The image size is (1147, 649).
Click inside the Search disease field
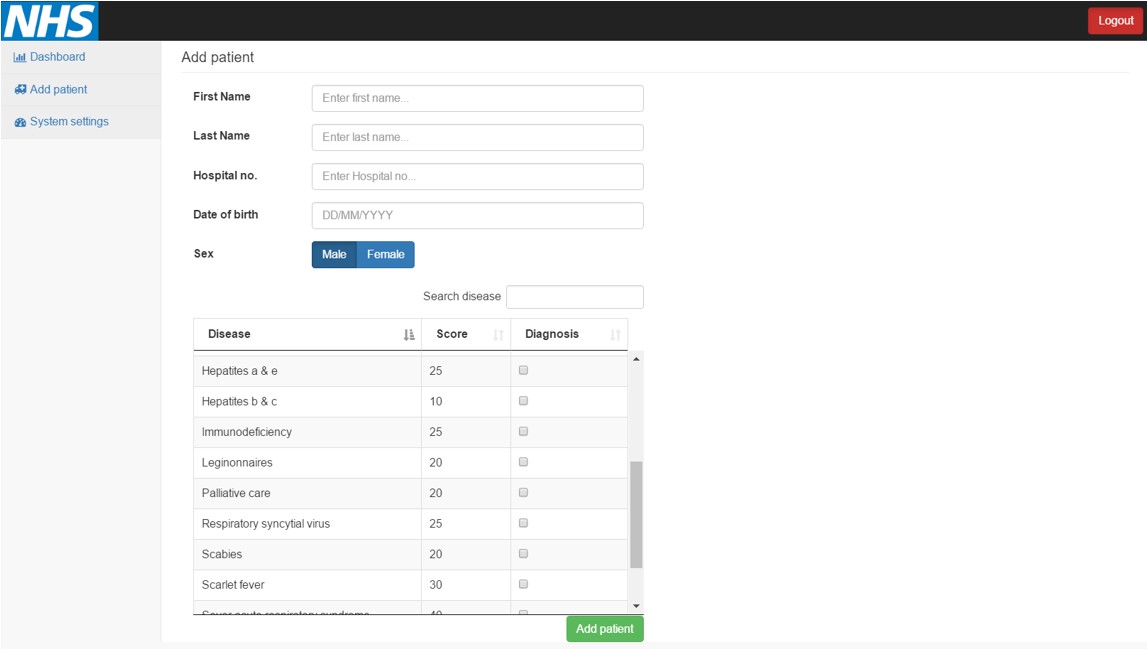[x=575, y=296]
